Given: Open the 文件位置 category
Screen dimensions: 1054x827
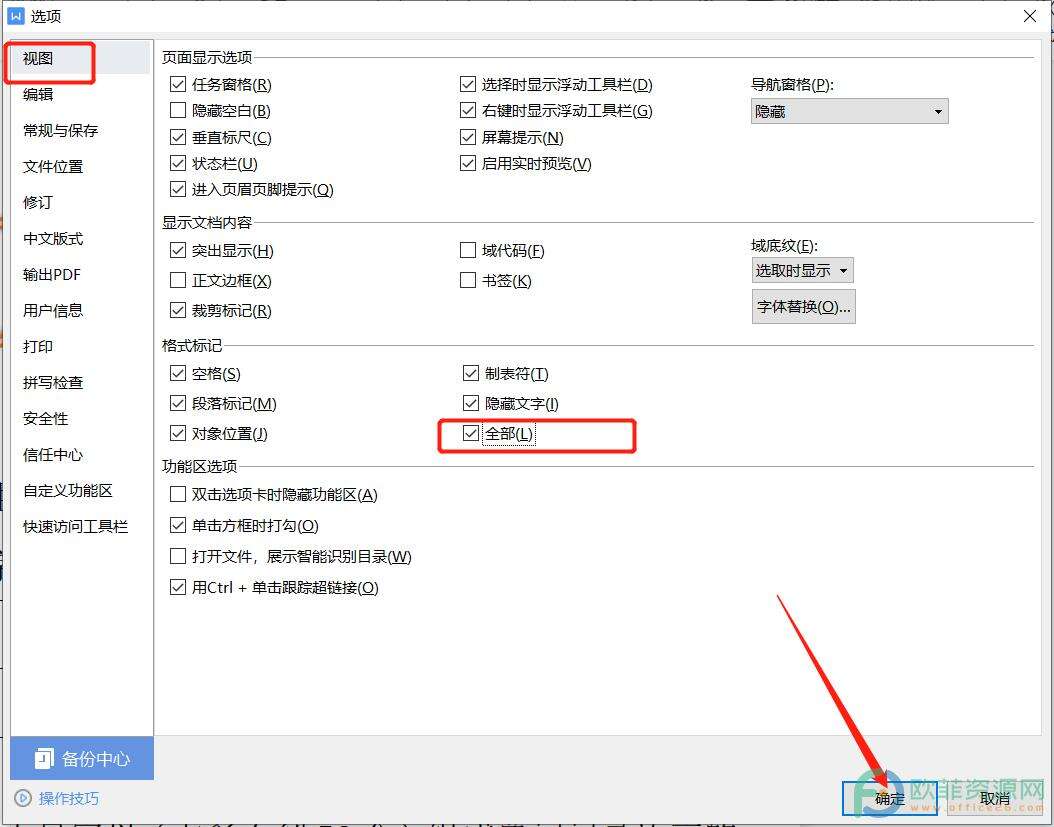Looking at the screenshot, I should [x=53, y=166].
